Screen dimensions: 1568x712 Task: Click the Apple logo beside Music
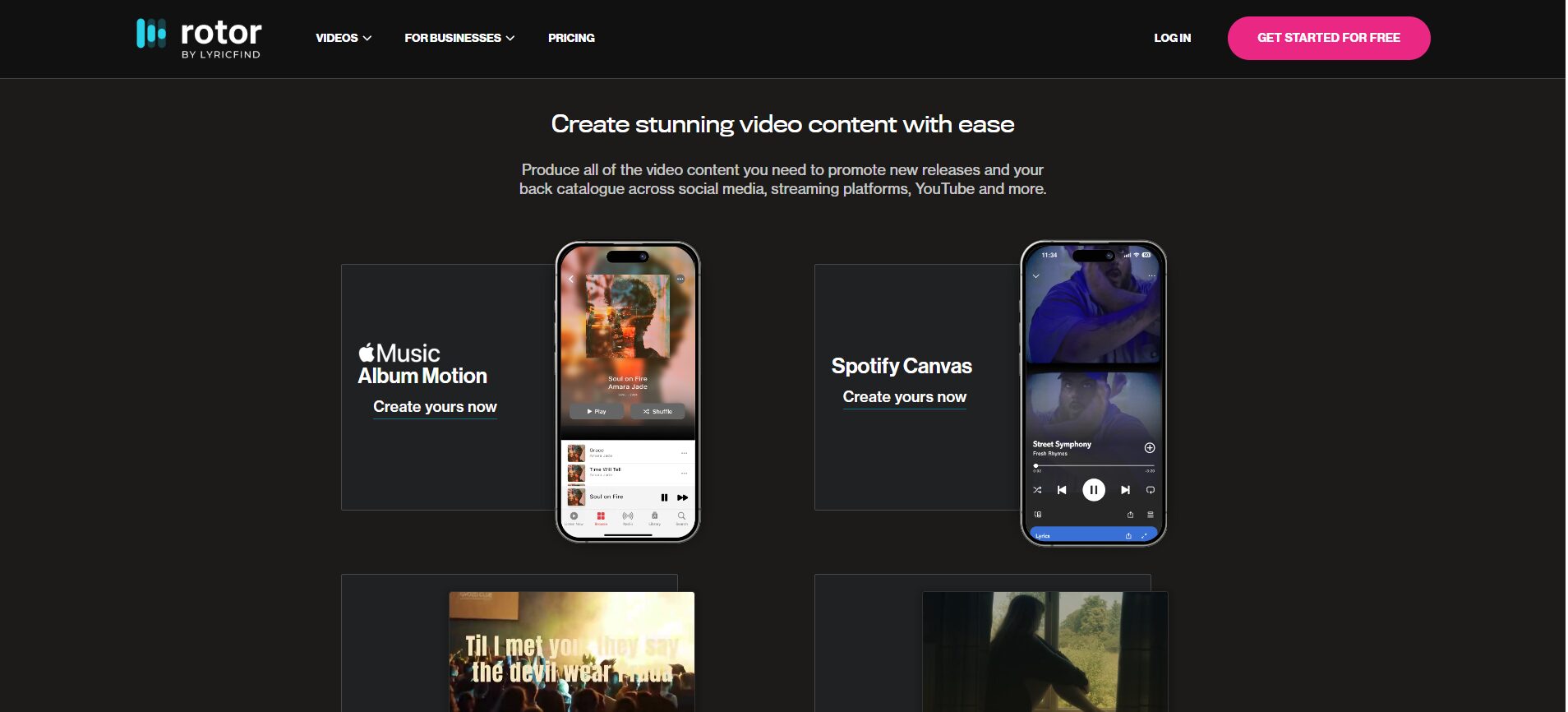tap(367, 353)
